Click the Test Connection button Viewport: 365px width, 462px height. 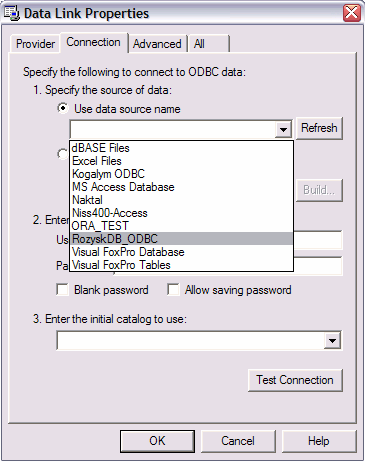(x=295, y=380)
